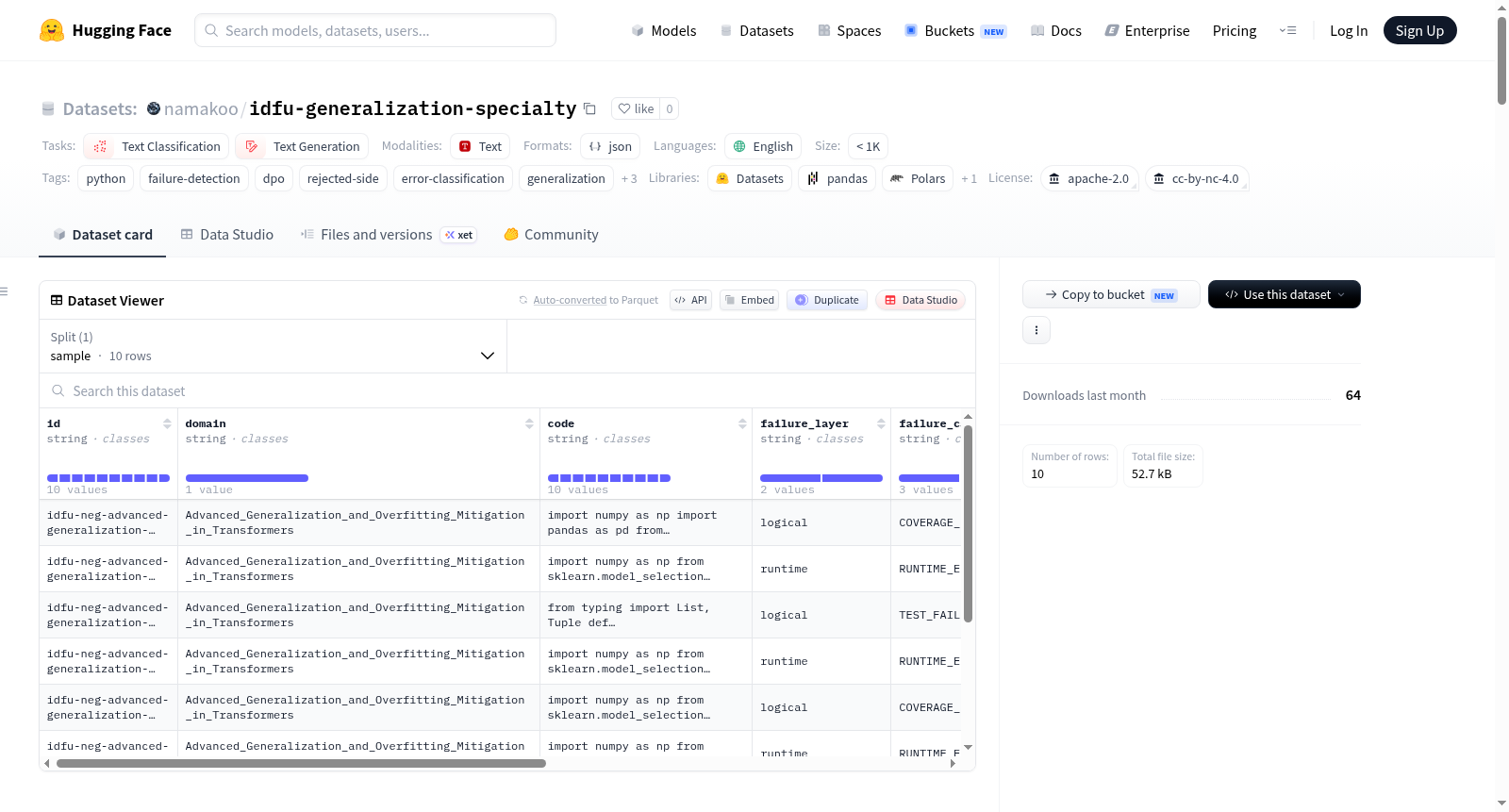The width and height of the screenshot is (1509, 812).
Task: Select the Text Generation task tag
Action: click(x=302, y=146)
